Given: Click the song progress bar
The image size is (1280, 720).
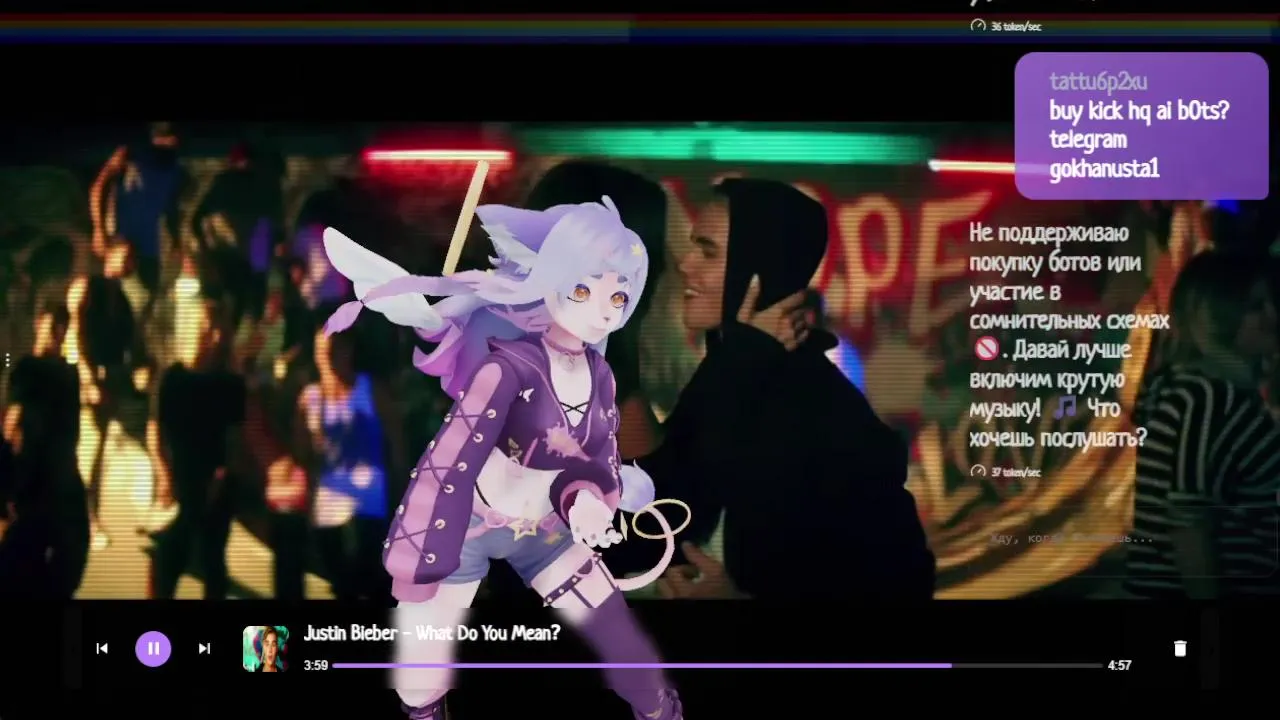Looking at the screenshot, I should 717,665.
